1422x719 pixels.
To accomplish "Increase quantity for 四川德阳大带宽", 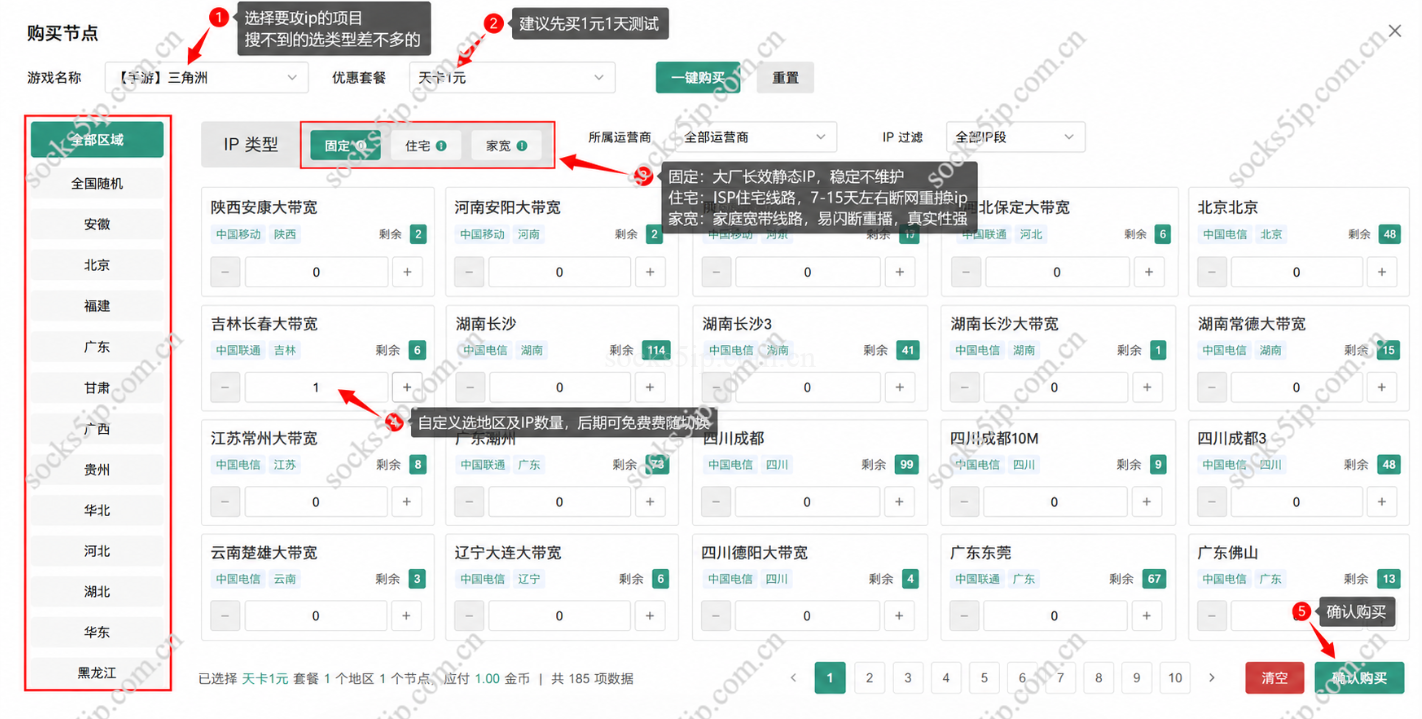I will [x=899, y=616].
